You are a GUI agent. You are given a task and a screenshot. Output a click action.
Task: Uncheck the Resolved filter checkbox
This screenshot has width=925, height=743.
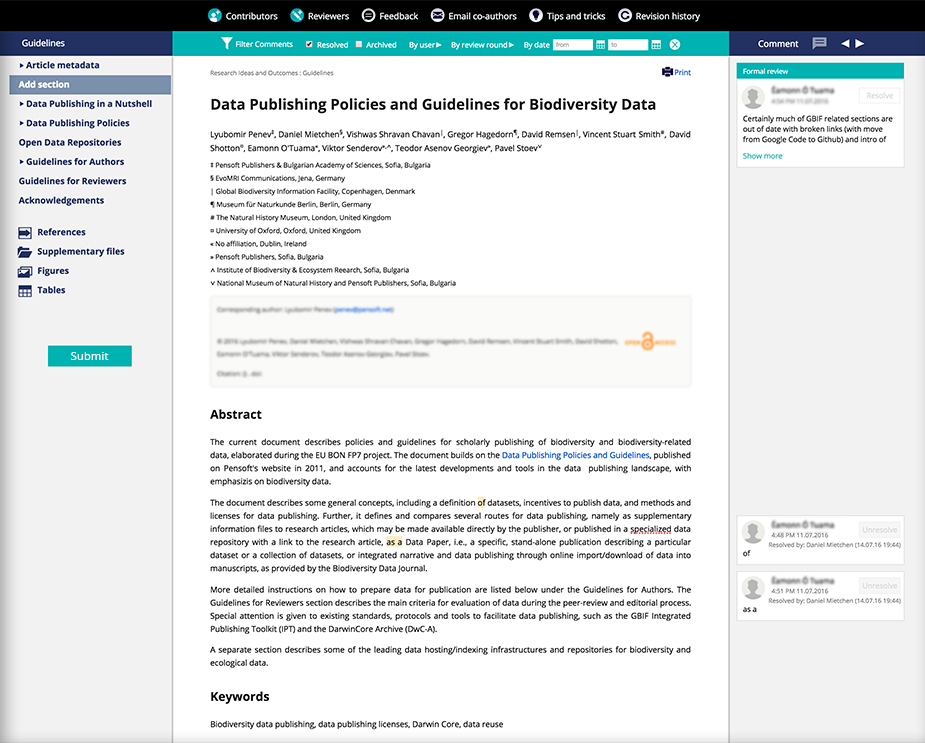309,44
